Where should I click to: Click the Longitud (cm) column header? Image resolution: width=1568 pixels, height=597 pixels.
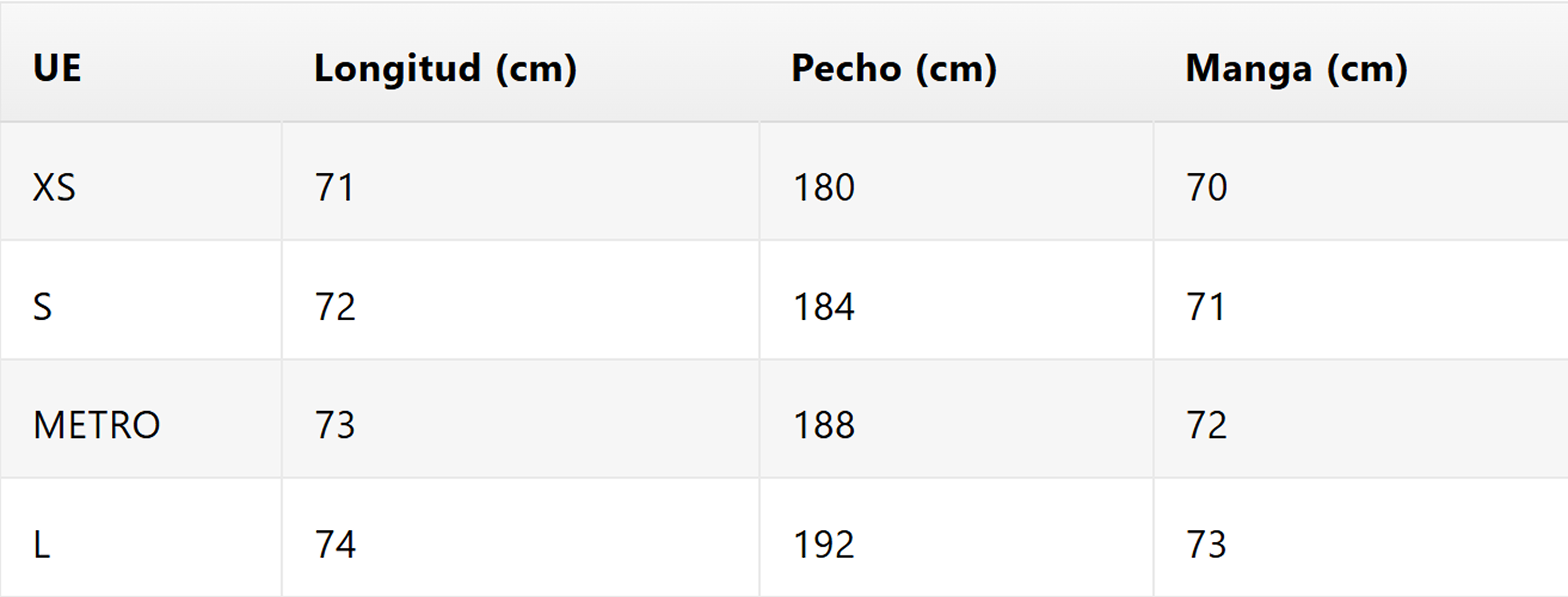(x=445, y=68)
